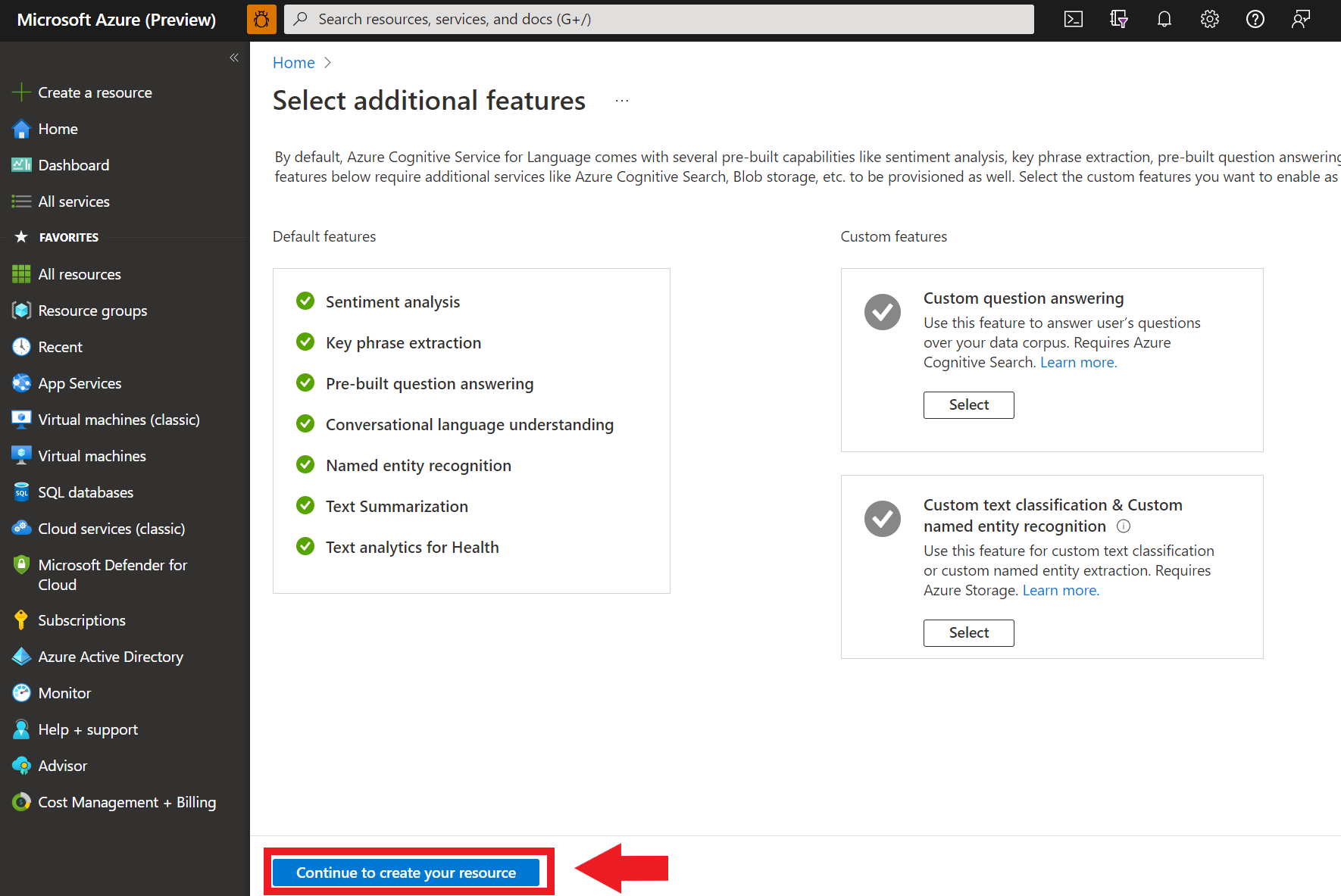The height and width of the screenshot is (896, 1341).
Task: Click the Cost Management + Billing icon
Action: (x=21, y=802)
